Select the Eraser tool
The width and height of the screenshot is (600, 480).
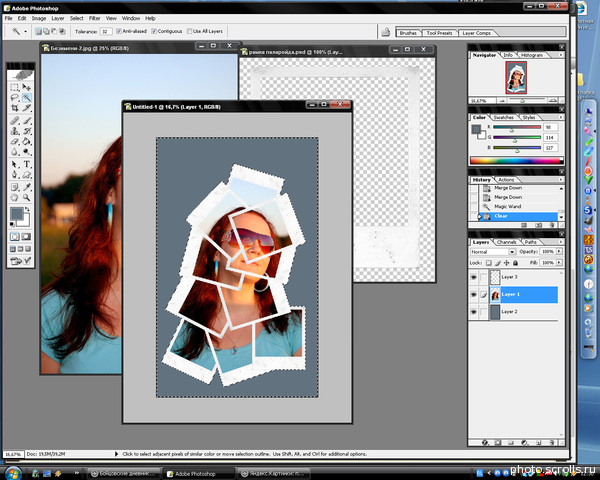tap(15, 142)
